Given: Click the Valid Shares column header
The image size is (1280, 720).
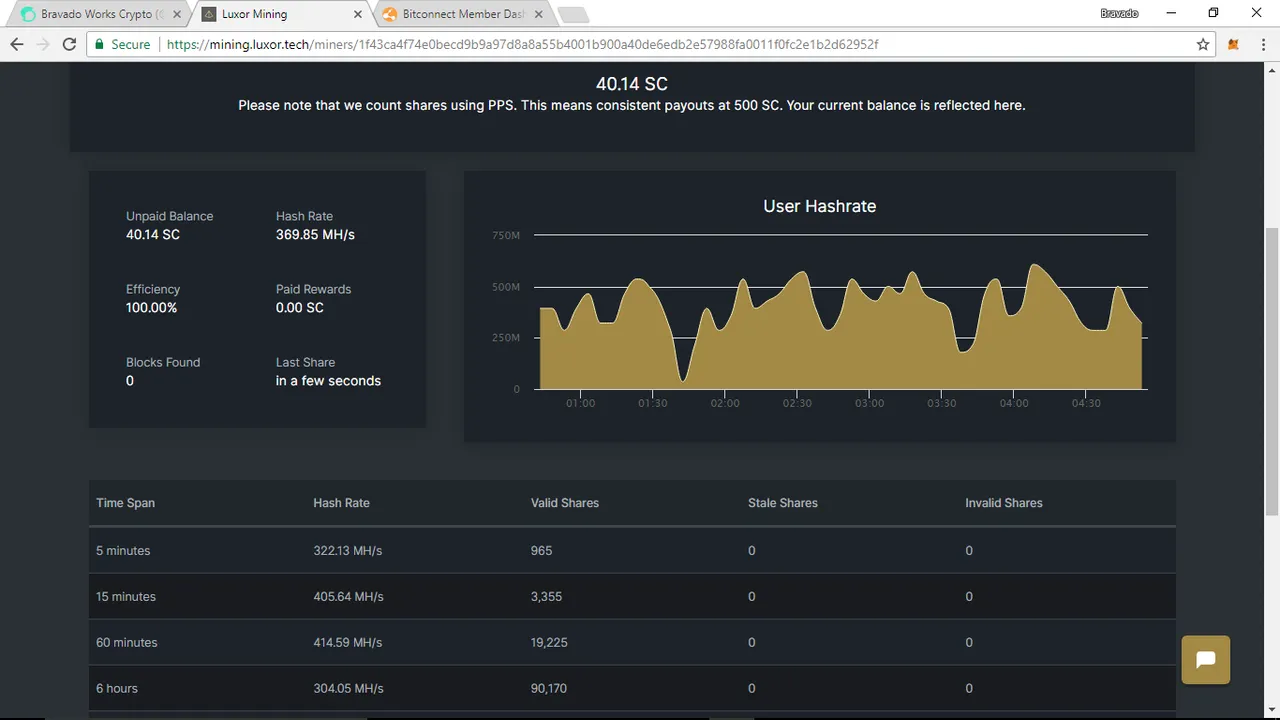Looking at the screenshot, I should (x=565, y=503).
